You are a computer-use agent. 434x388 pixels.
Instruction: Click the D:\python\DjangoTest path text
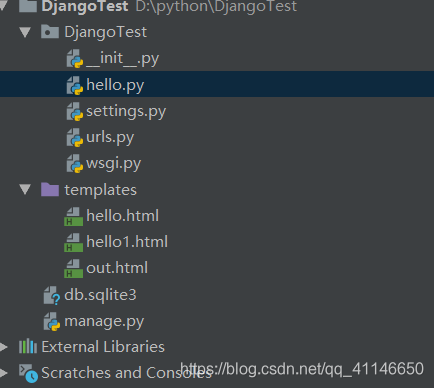coord(216,7)
